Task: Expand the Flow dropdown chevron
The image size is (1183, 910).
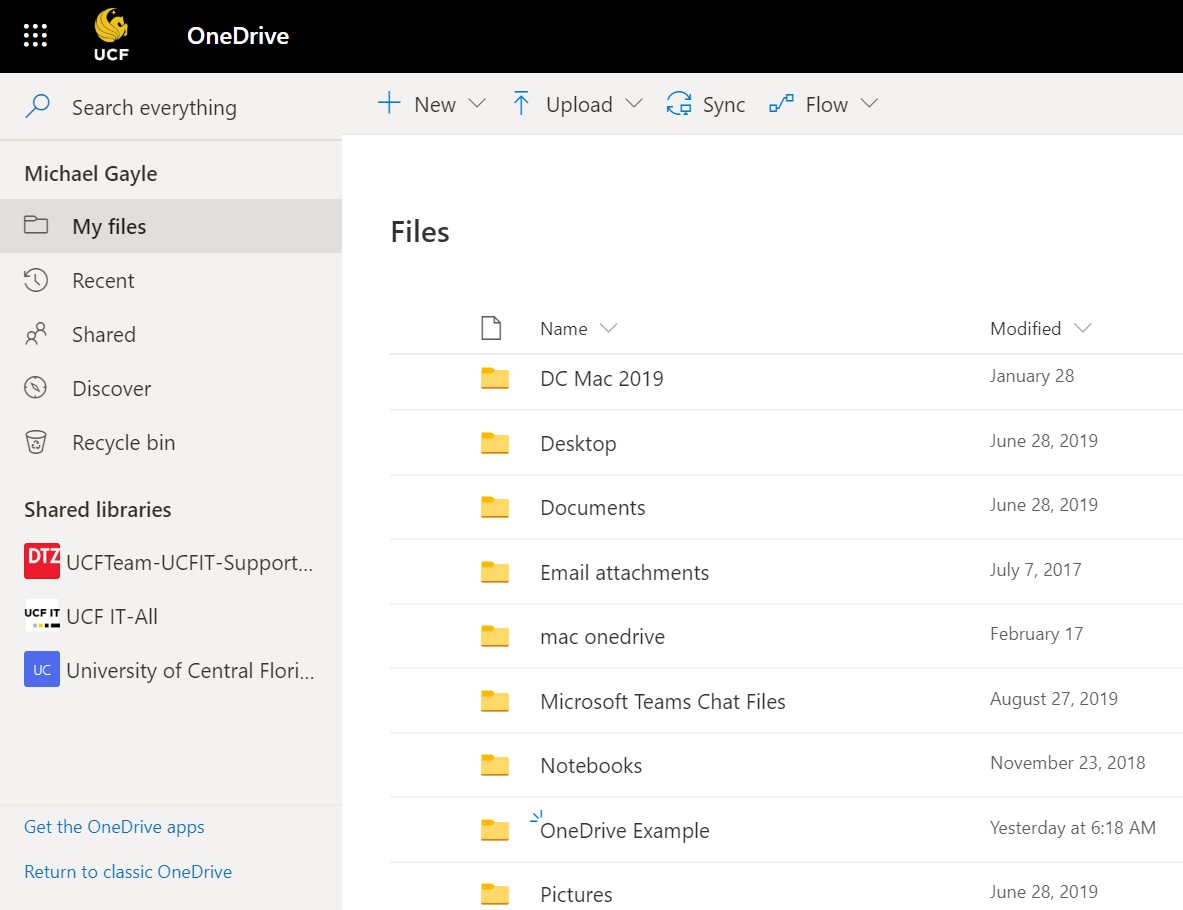Action: coord(869,103)
